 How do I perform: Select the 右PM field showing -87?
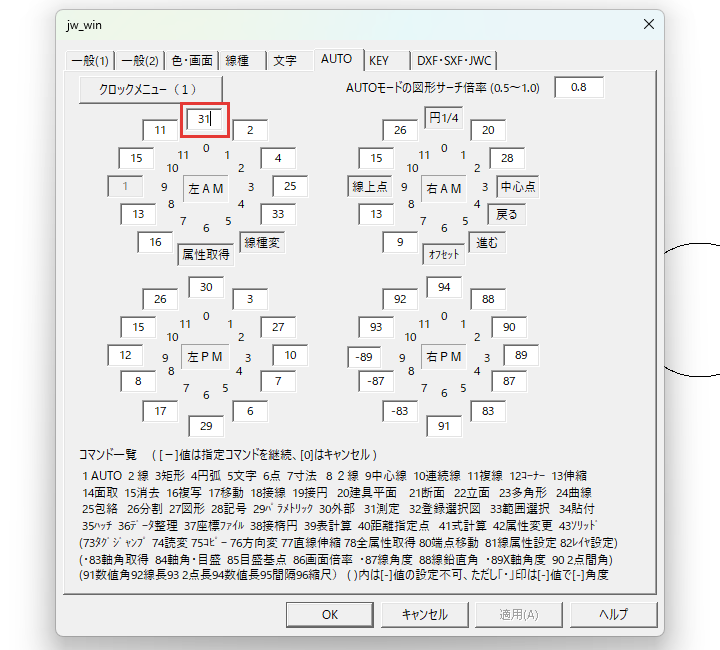[x=377, y=381]
